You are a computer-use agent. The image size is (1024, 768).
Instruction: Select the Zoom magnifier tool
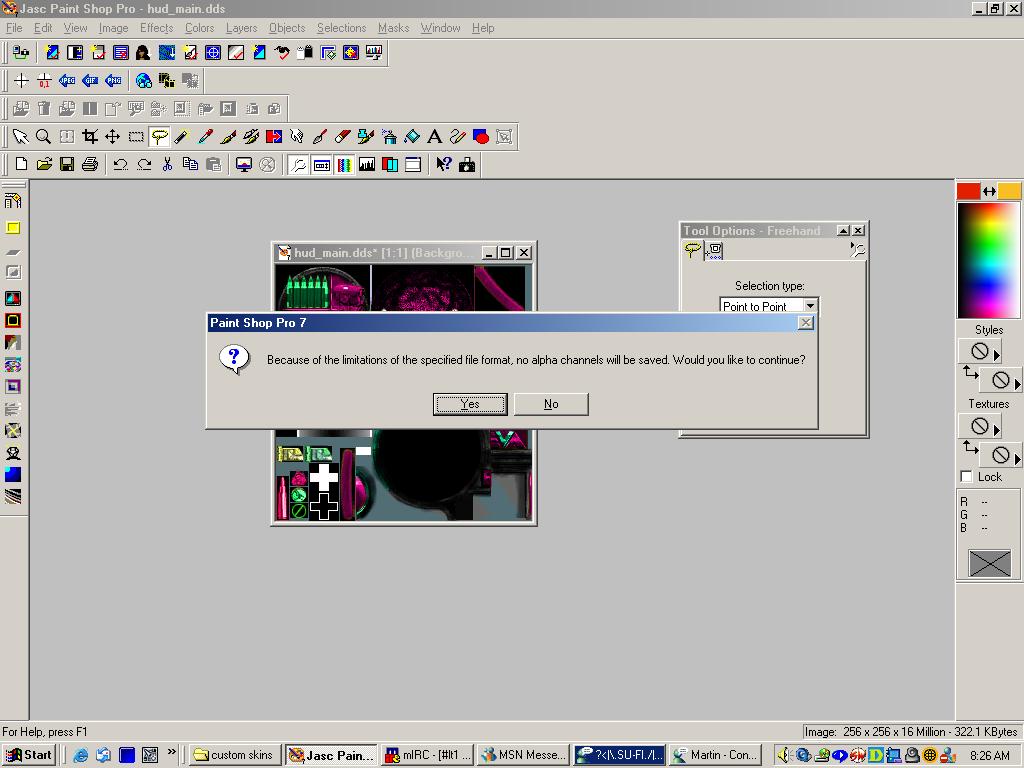coord(43,137)
